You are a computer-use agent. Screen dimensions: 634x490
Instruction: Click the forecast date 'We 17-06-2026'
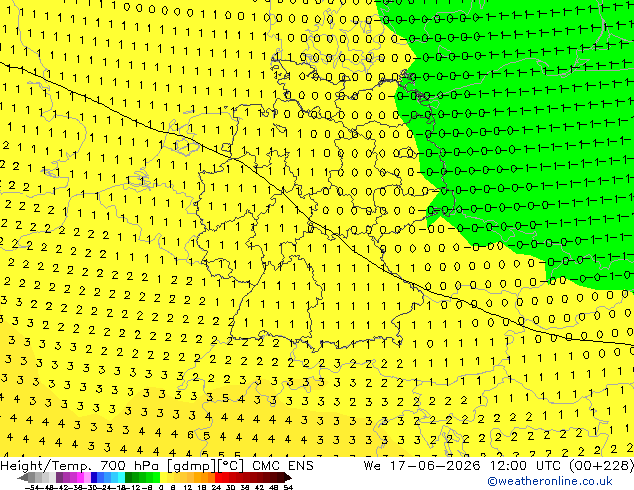click(x=422, y=466)
